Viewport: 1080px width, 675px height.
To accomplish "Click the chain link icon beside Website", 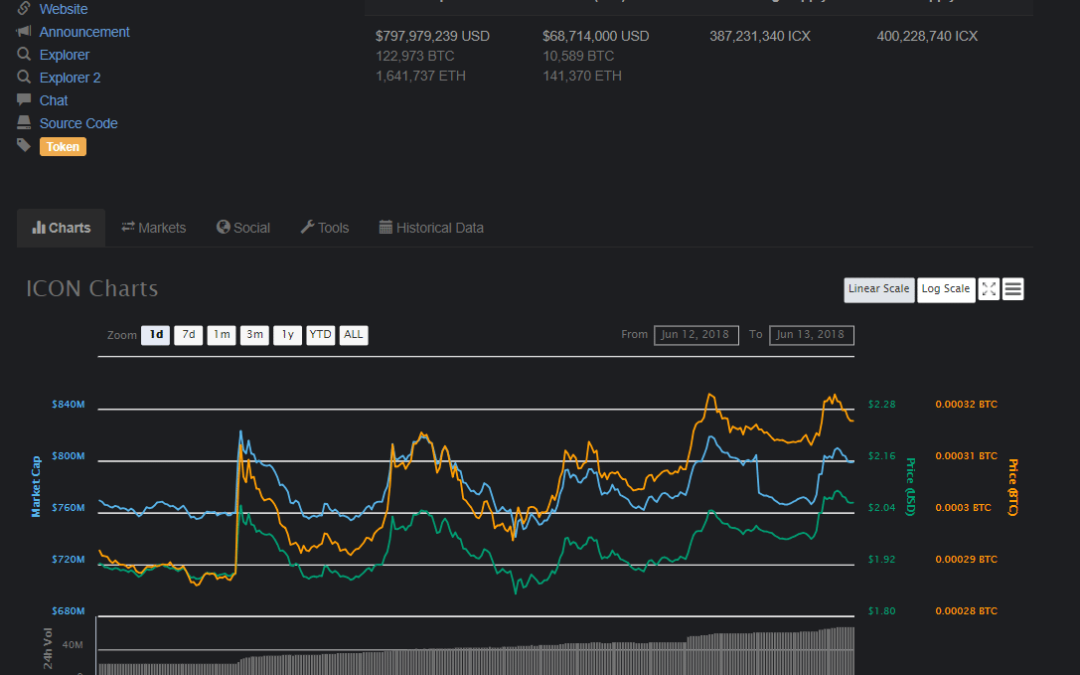I will pyautogui.click(x=23, y=8).
